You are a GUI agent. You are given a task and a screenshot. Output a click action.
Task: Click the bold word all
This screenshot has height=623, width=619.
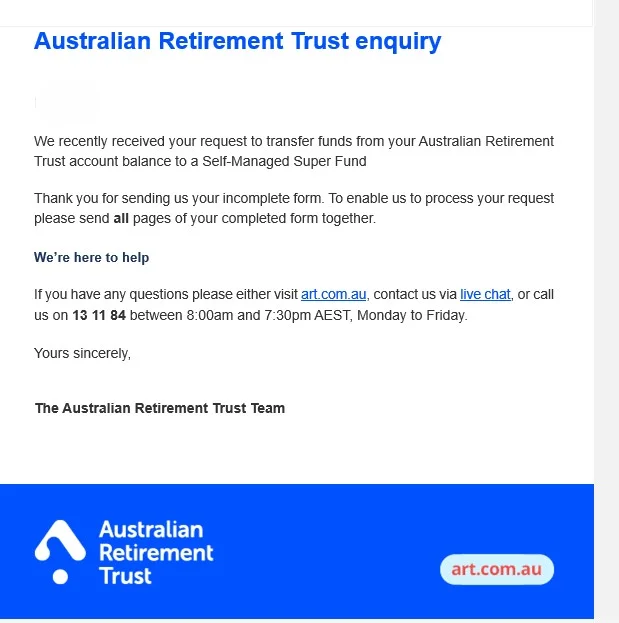tap(121, 219)
